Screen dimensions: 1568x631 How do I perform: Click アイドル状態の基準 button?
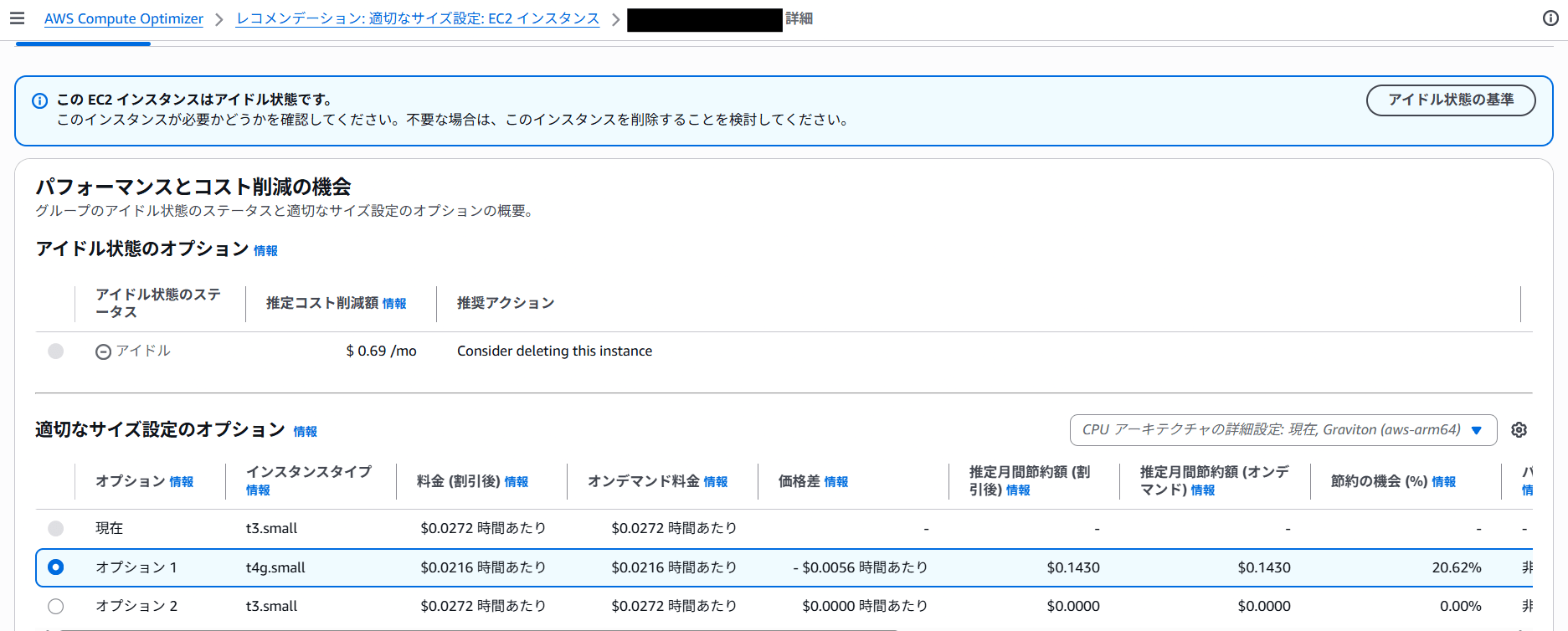(1451, 100)
